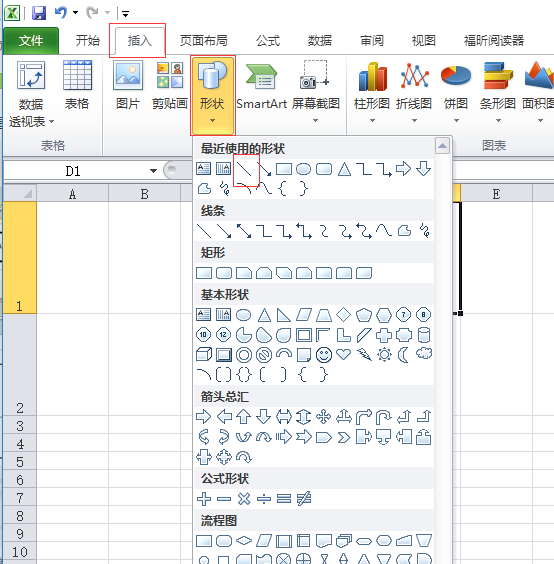The image size is (554, 564).
Task: Open Customize Quick Access Toolbar dropdown
Action: pyautogui.click(x=125, y=14)
